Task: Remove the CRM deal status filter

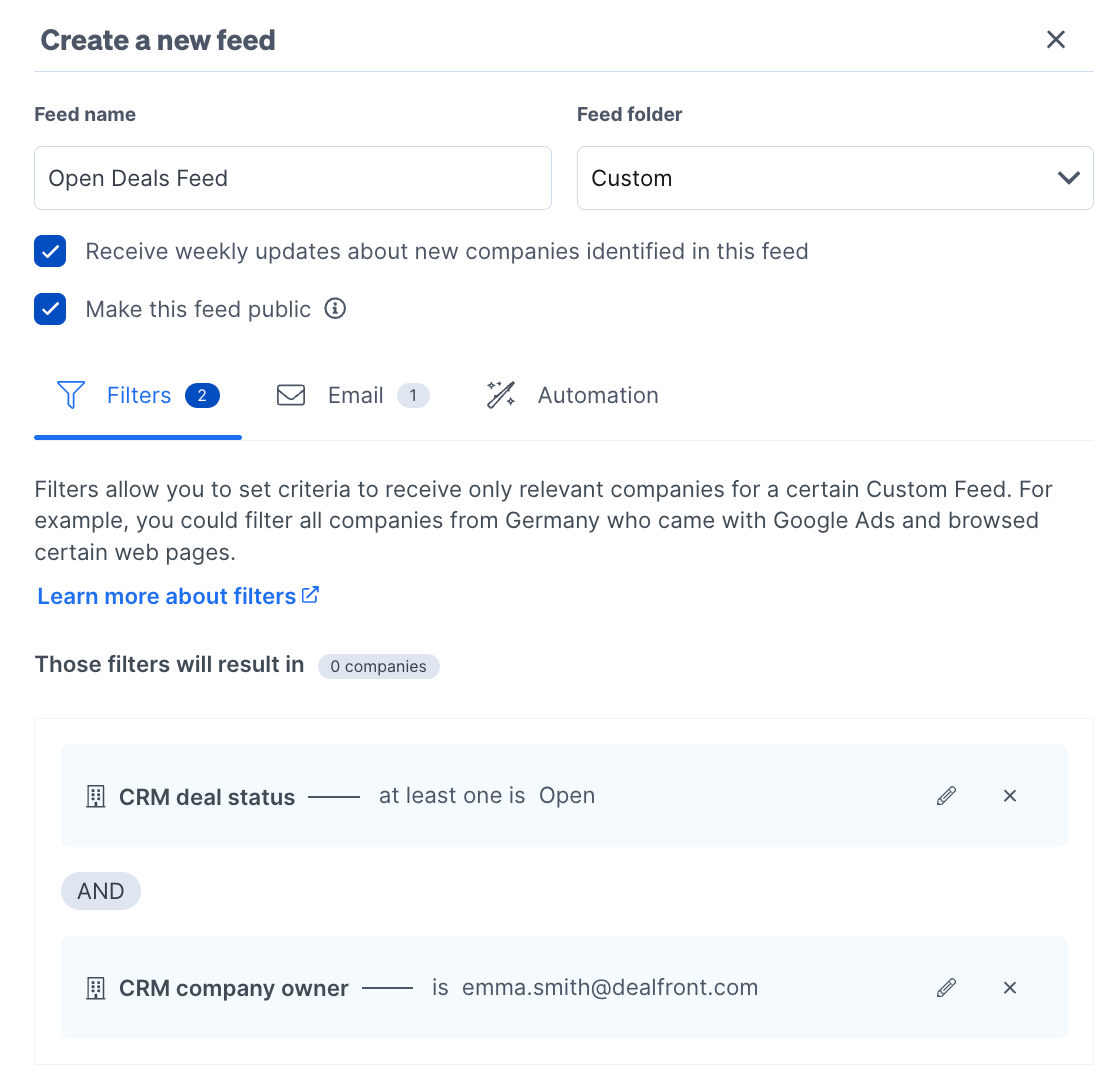Action: tap(1009, 795)
